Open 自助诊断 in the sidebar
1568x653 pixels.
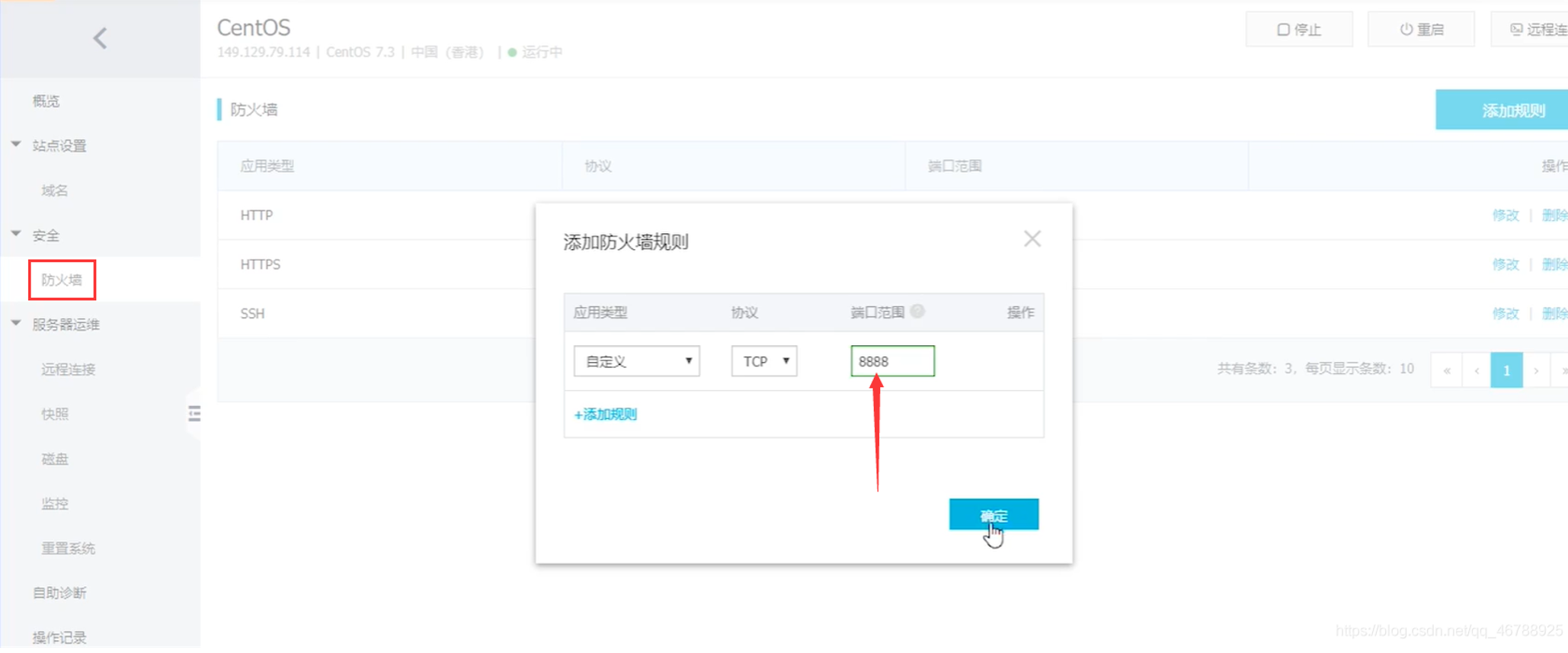pyautogui.click(x=59, y=593)
